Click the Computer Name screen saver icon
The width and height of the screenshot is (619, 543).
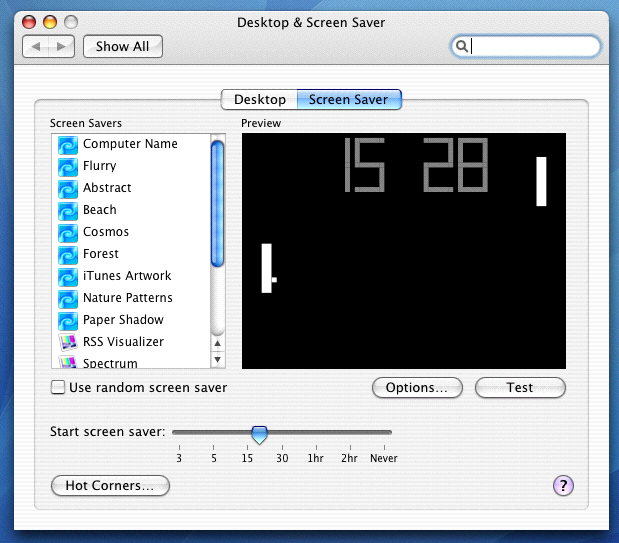pyautogui.click(x=68, y=145)
